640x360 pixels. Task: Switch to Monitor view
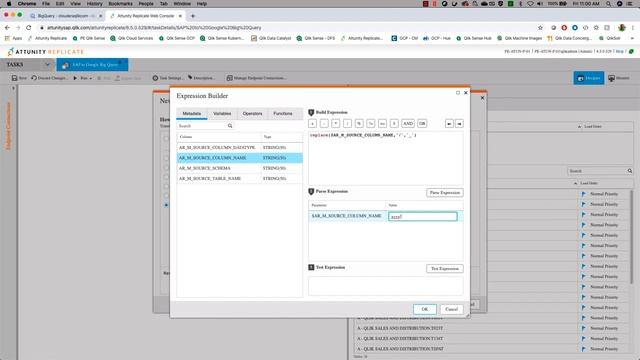click(619, 78)
